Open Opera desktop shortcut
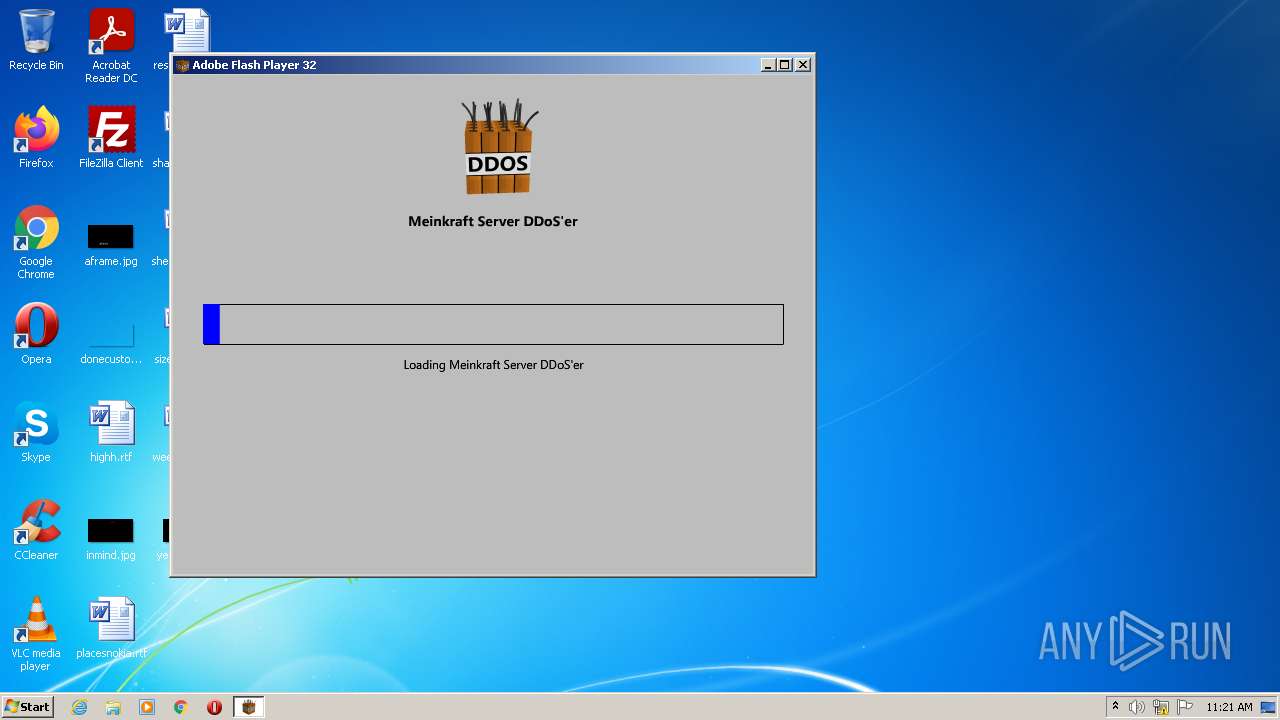1280x720 pixels. 36,333
